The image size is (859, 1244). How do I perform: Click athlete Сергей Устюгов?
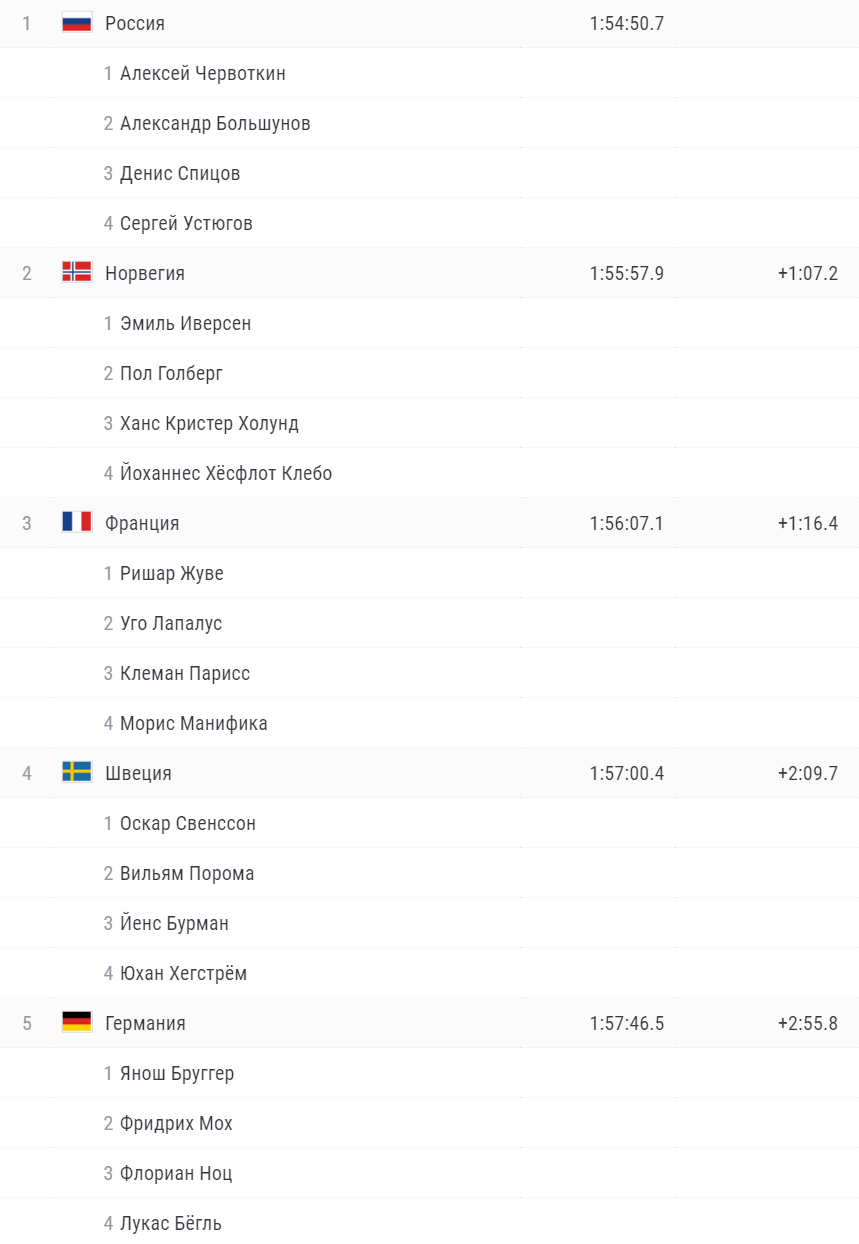point(186,223)
